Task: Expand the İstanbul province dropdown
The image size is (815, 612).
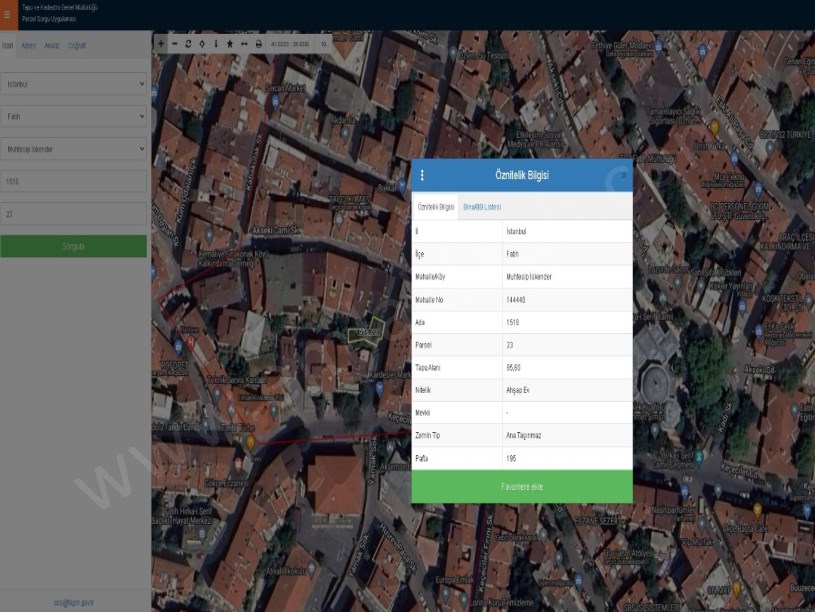Action: click(74, 84)
